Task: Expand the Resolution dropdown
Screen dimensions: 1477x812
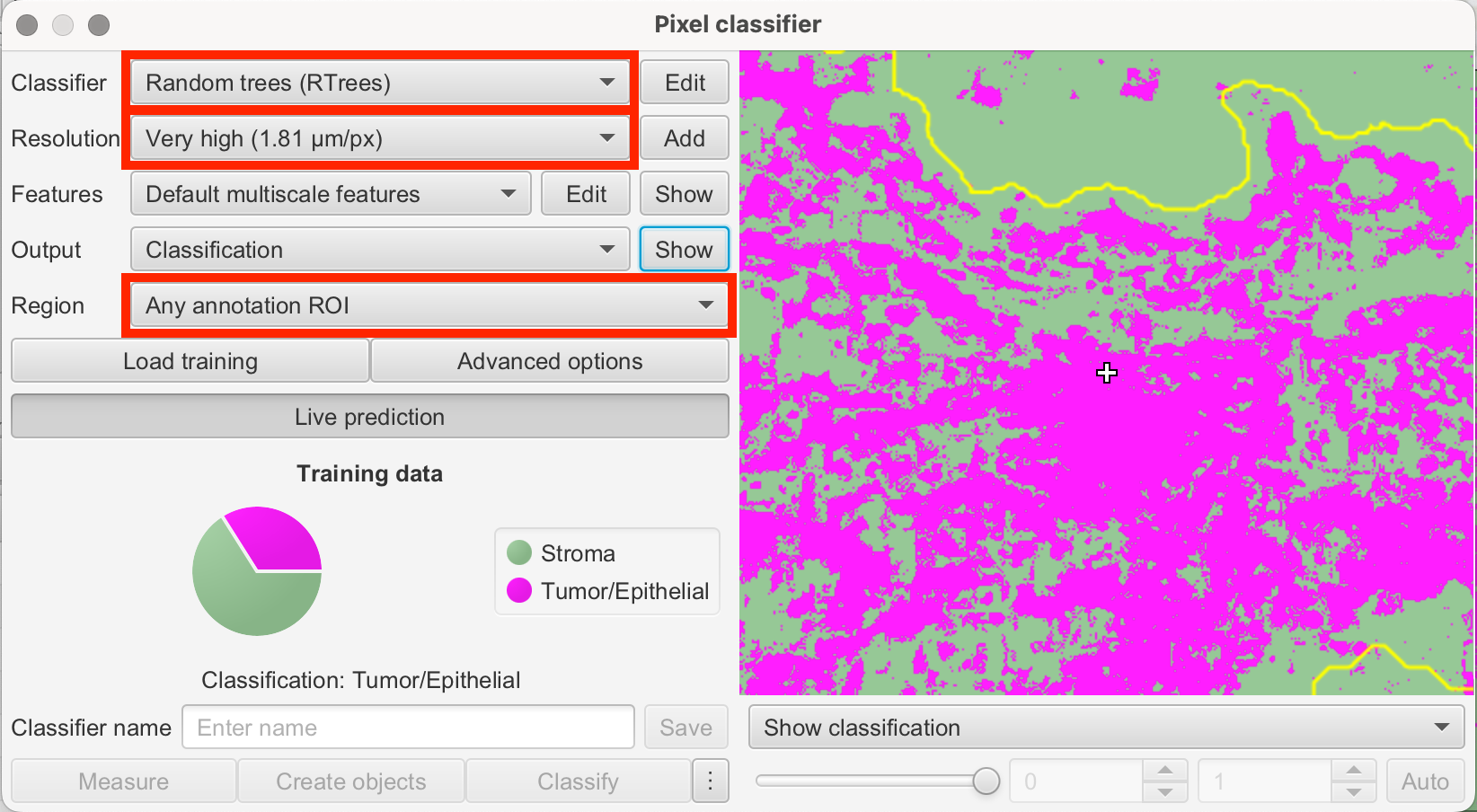Action: coord(380,138)
